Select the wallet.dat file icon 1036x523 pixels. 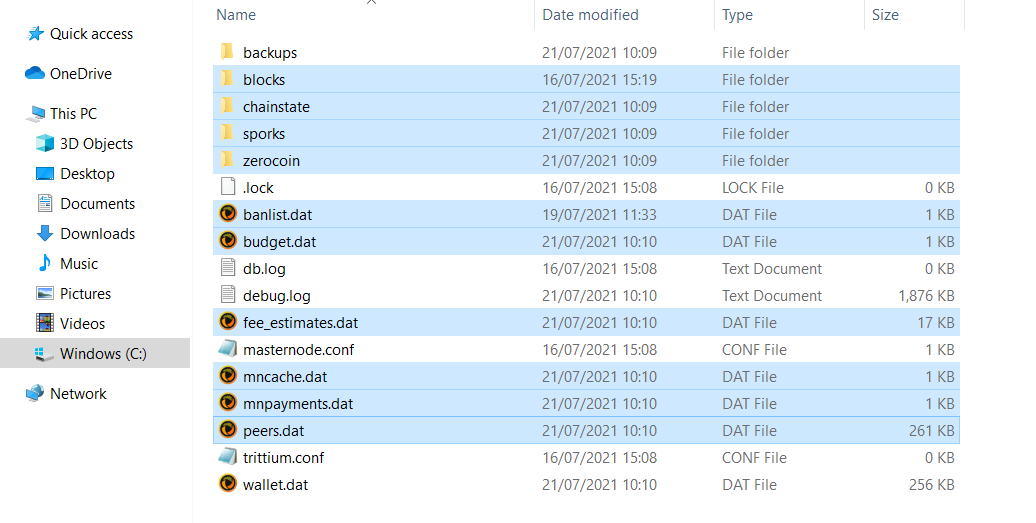pyautogui.click(x=228, y=484)
